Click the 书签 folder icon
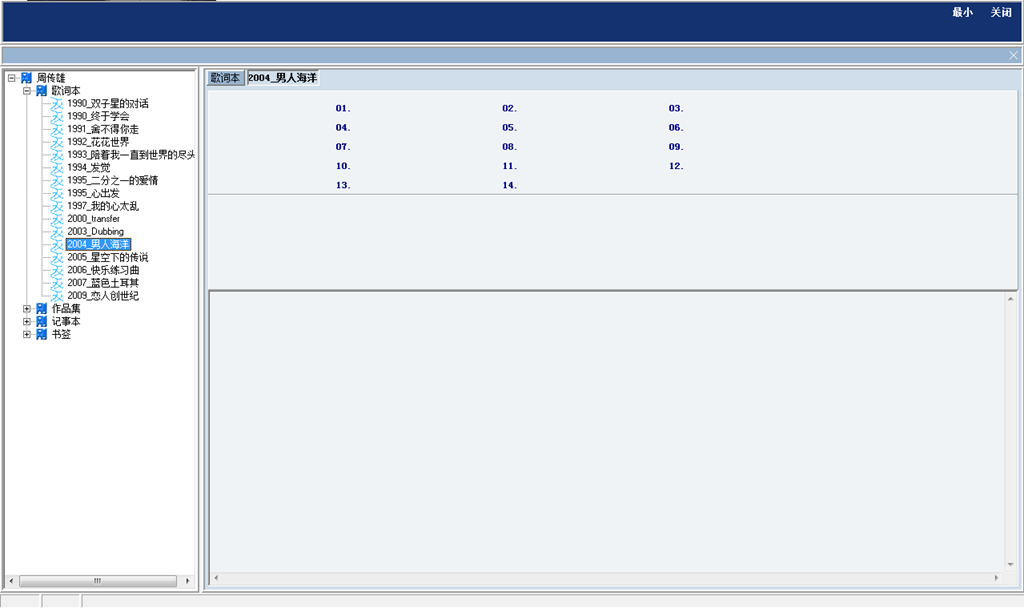This screenshot has height=608, width=1024. (x=42, y=334)
